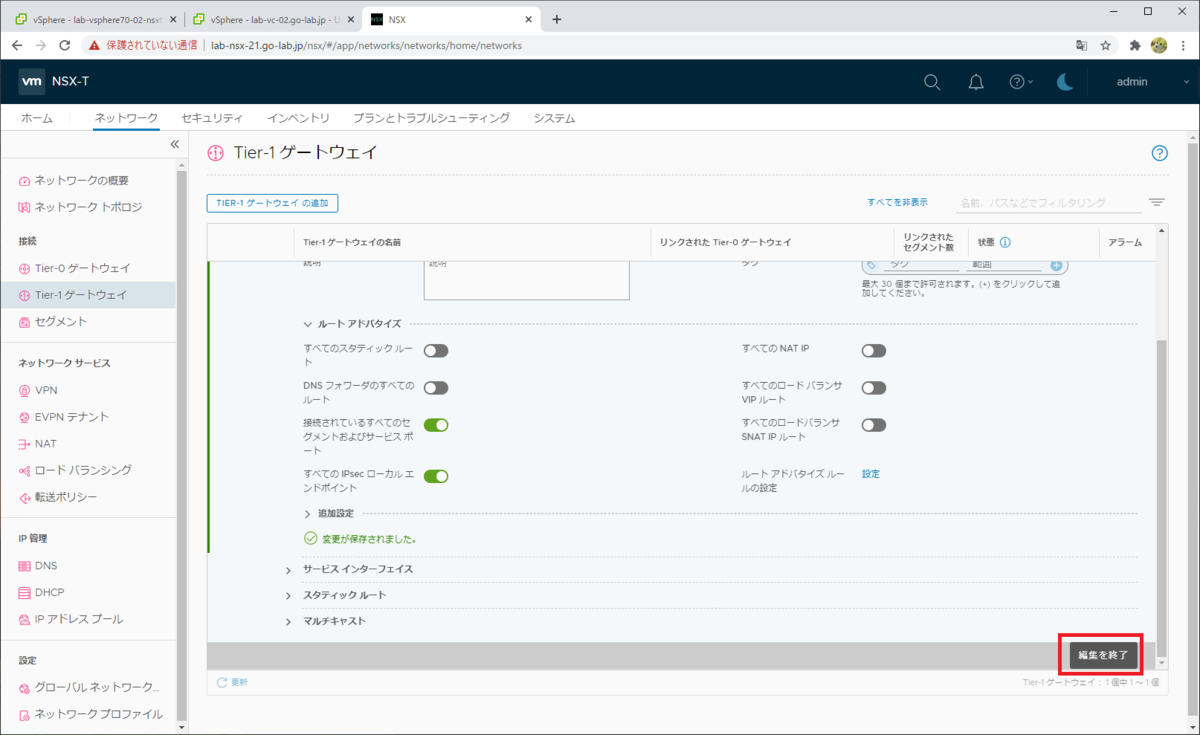Screen dimensions: 1200x735
Task: Click the page vertical scrollbar
Action: [1193, 430]
